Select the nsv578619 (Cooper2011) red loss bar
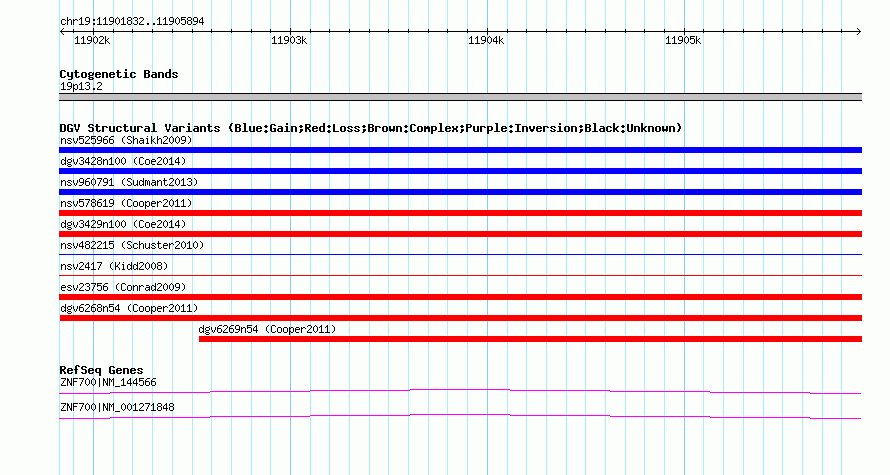This screenshot has height=475, width=890. tap(460, 213)
